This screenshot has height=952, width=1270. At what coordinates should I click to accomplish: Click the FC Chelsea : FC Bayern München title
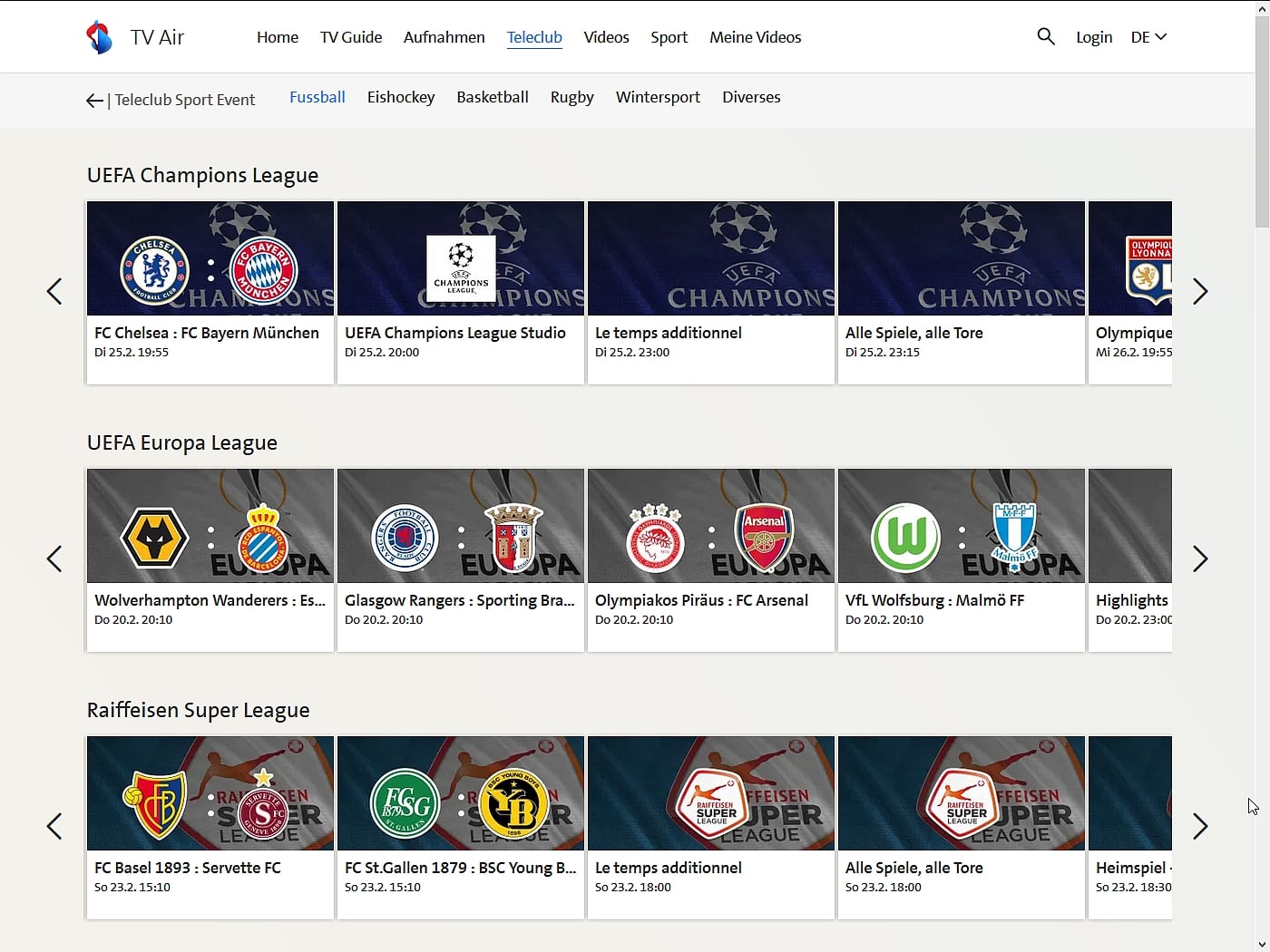207,333
